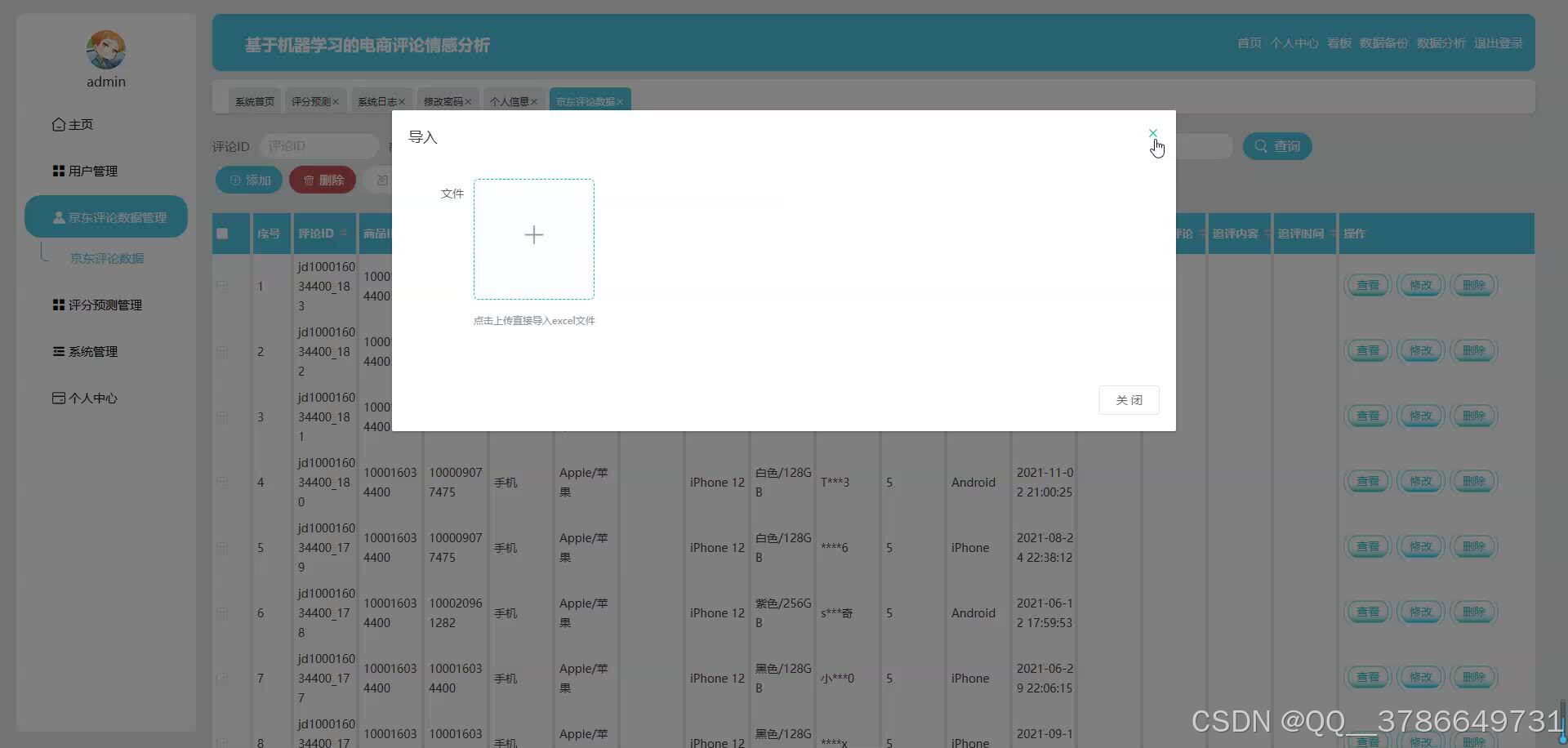Viewport: 1568px width, 748px height.
Task: Click the red 删除 toolbar button
Action: pos(323,180)
